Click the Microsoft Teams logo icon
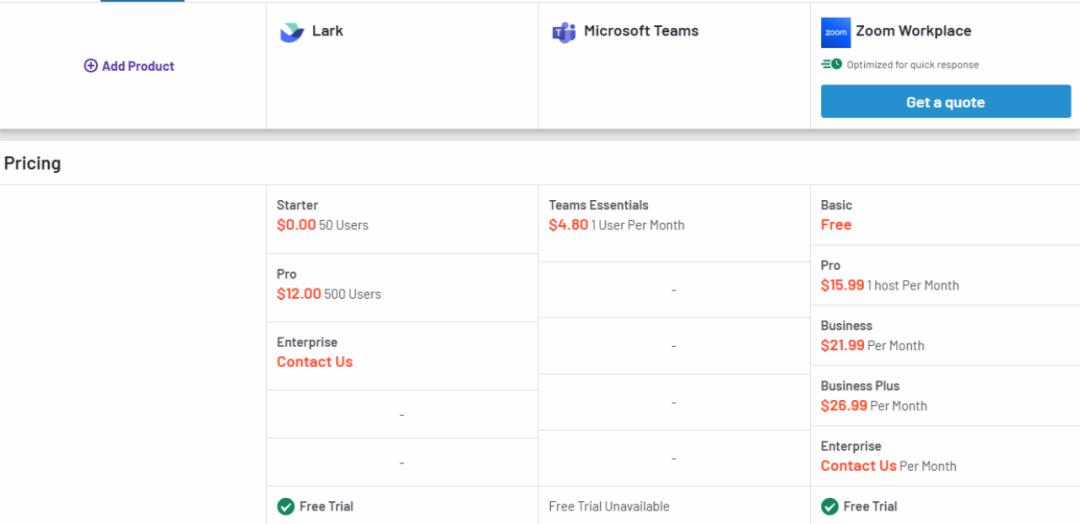Screen dimensions: 1080x524 [563, 32]
